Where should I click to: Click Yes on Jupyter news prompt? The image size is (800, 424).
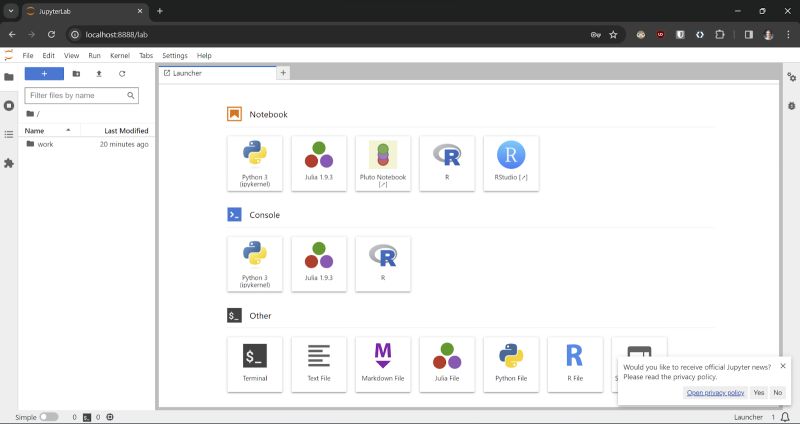click(x=759, y=392)
